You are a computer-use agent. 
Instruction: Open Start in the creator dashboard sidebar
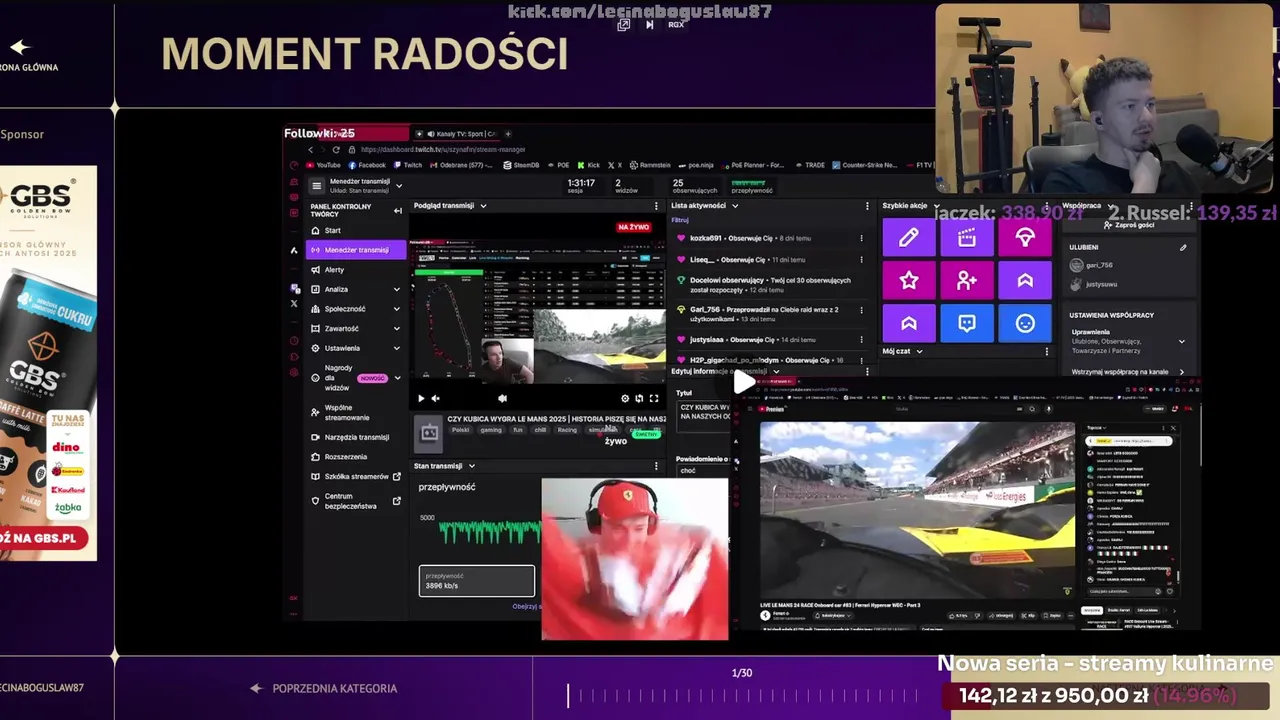click(x=355, y=230)
